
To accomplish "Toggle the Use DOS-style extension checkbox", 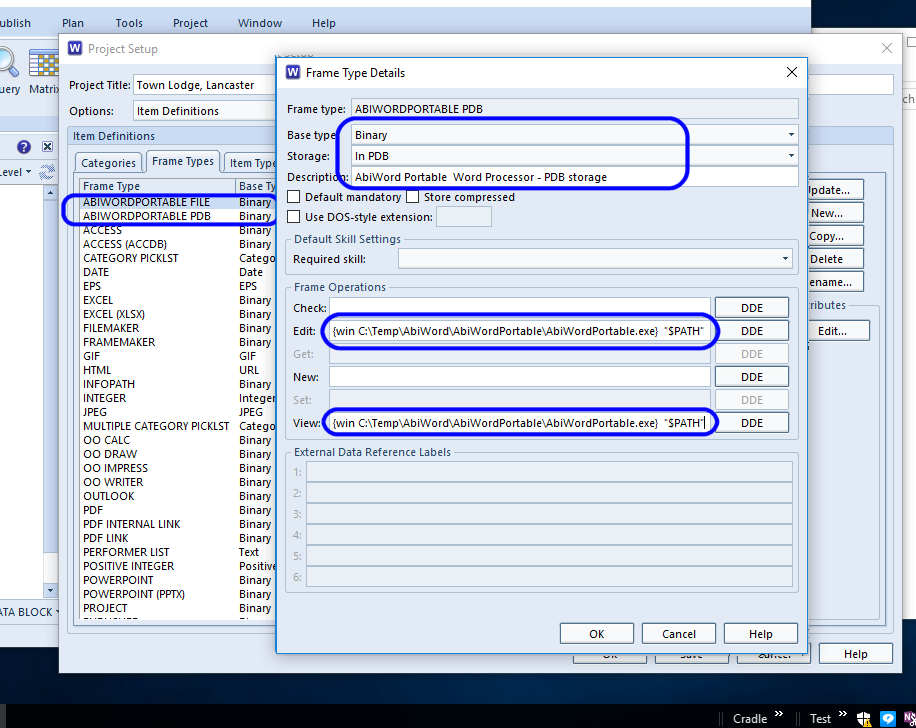I will click(294, 217).
